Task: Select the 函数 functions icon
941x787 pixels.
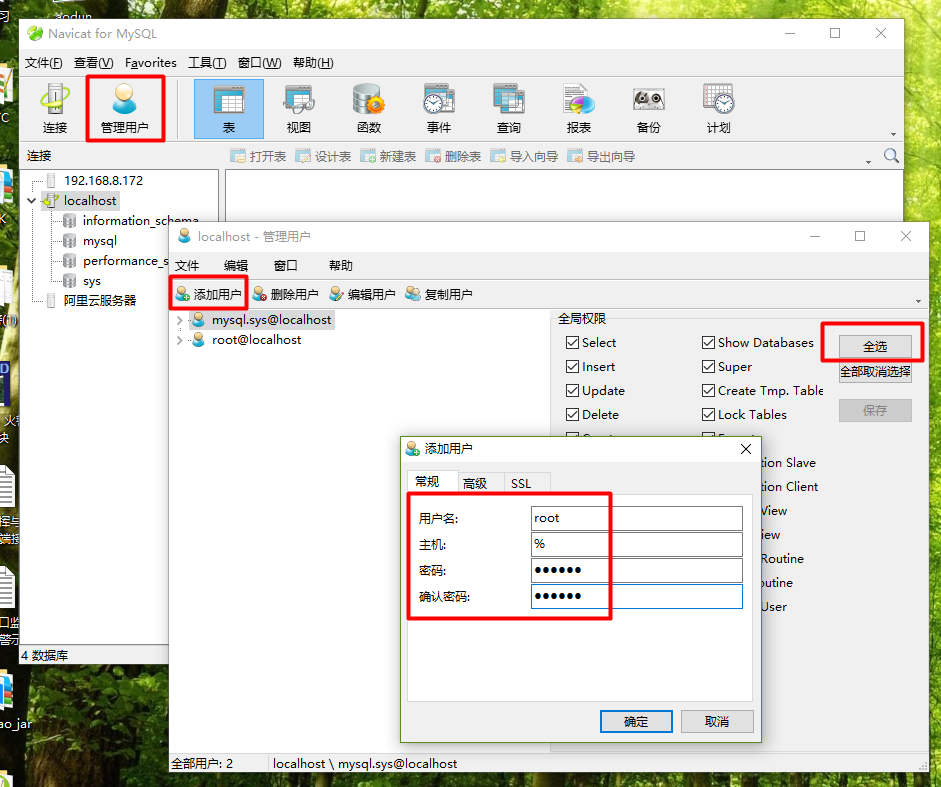Action: click(x=368, y=109)
